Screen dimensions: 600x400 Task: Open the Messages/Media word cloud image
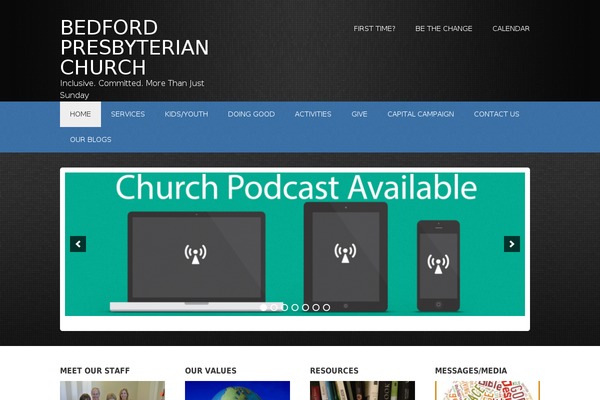[x=487, y=390]
